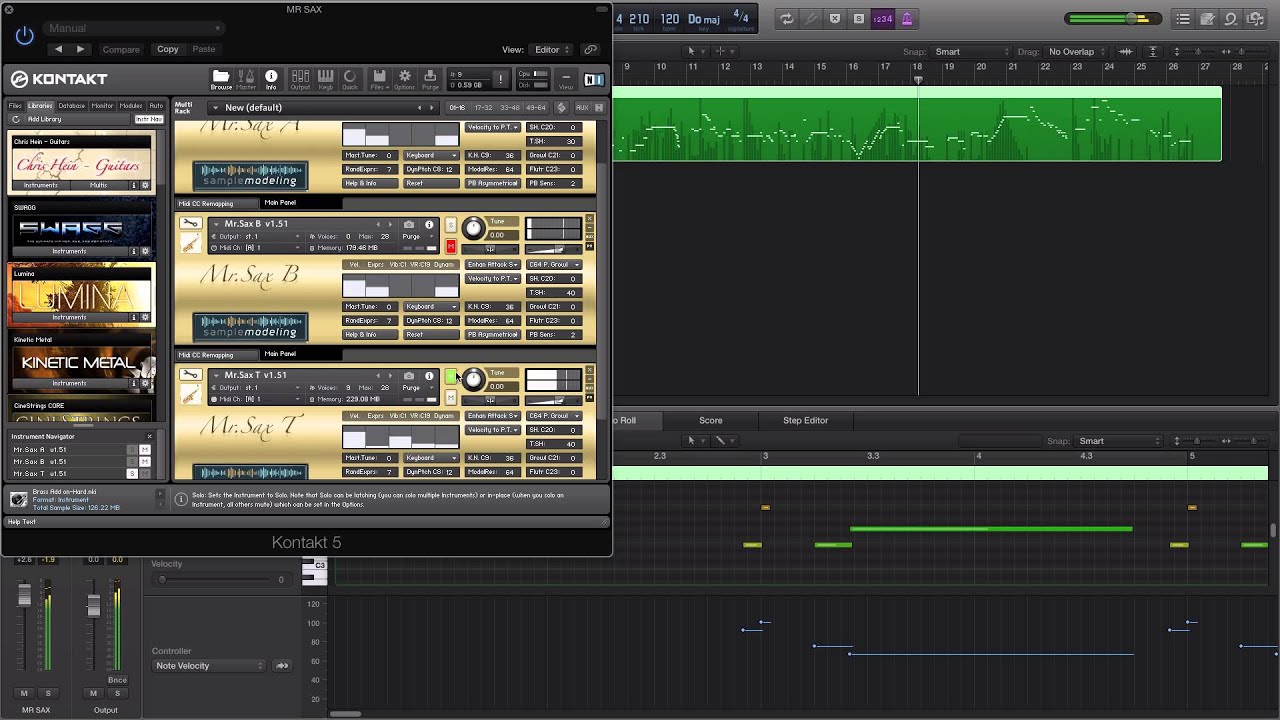Open the Manual preset dropdown
Viewport: 1280px width, 720px height.
134,28
